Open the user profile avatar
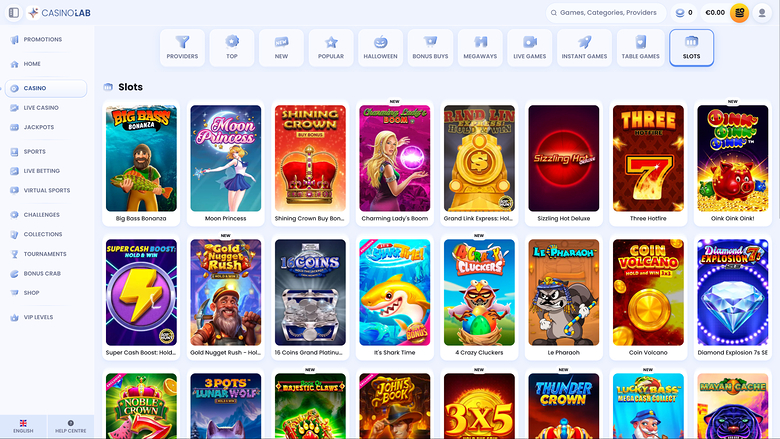 tap(764, 13)
